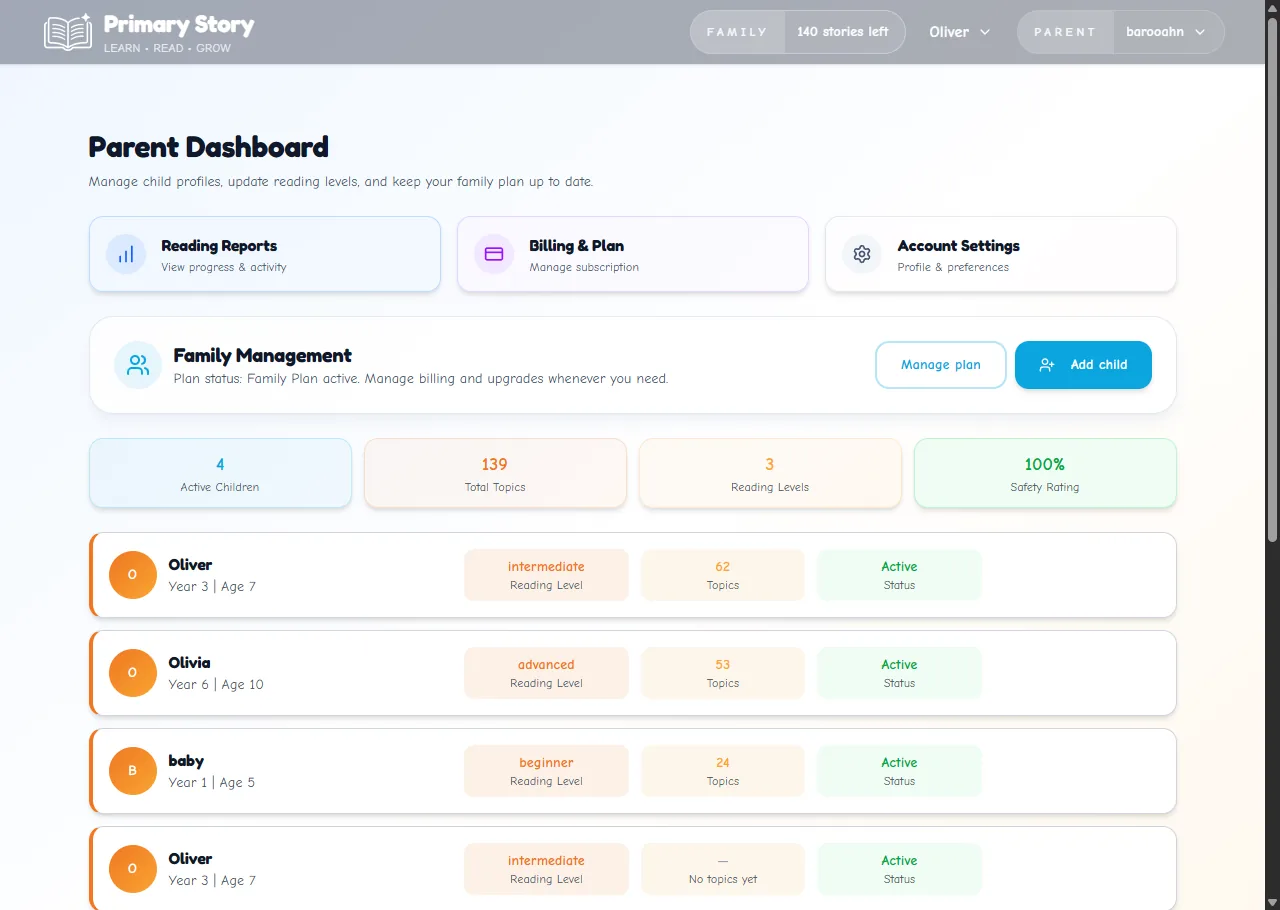1280x910 pixels.
Task: Click the Billing & Plan credit card icon
Action: (x=494, y=254)
